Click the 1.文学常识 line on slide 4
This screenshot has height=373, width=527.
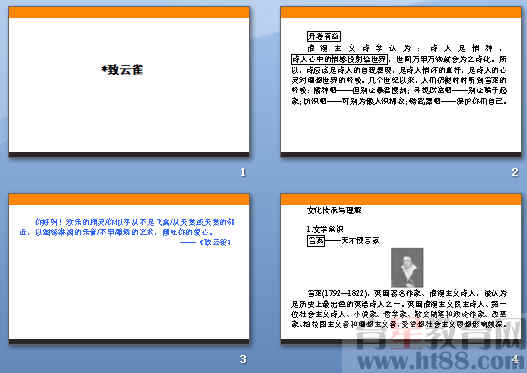(x=325, y=229)
